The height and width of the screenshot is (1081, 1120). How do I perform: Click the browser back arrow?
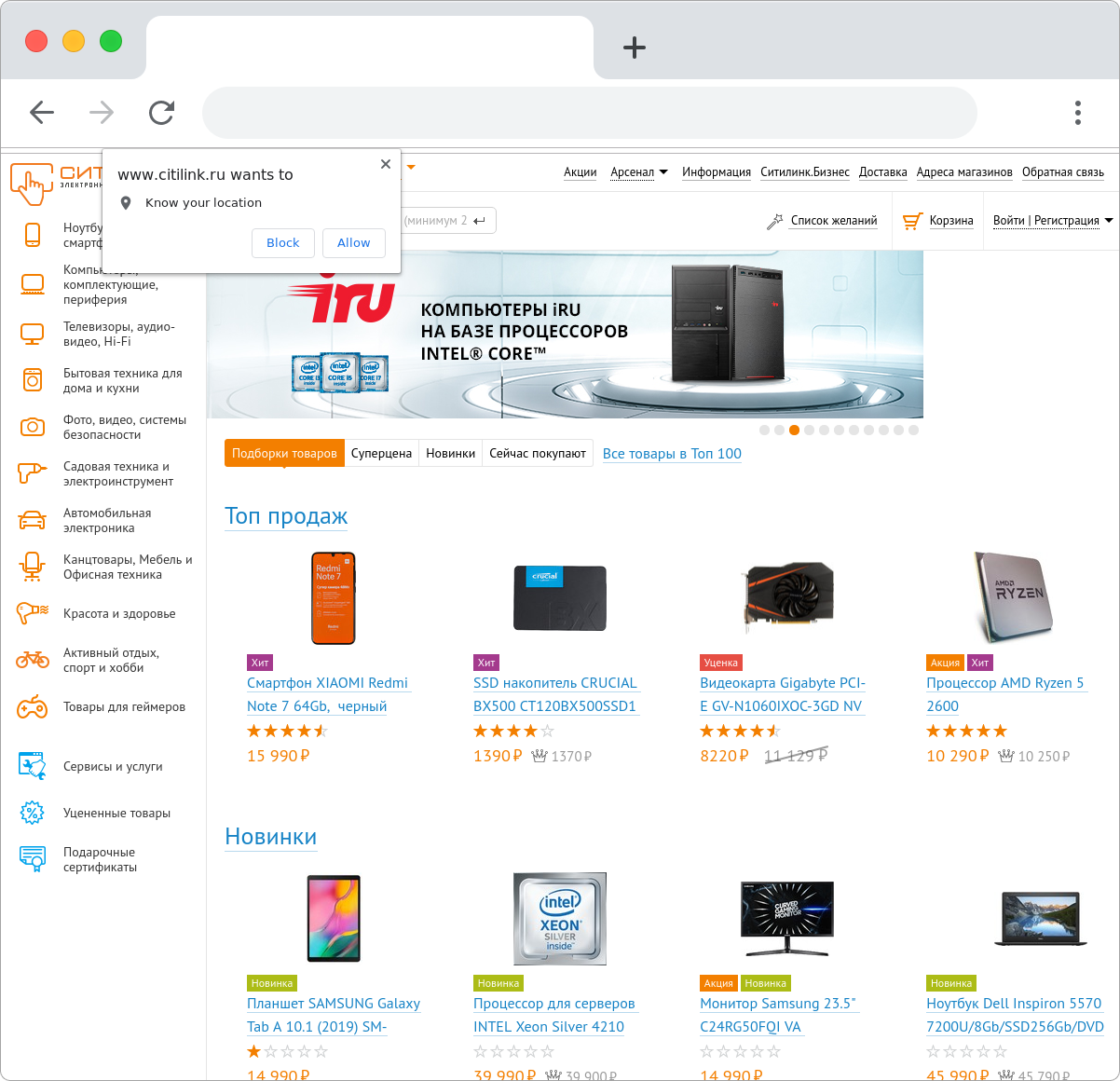(x=42, y=113)
